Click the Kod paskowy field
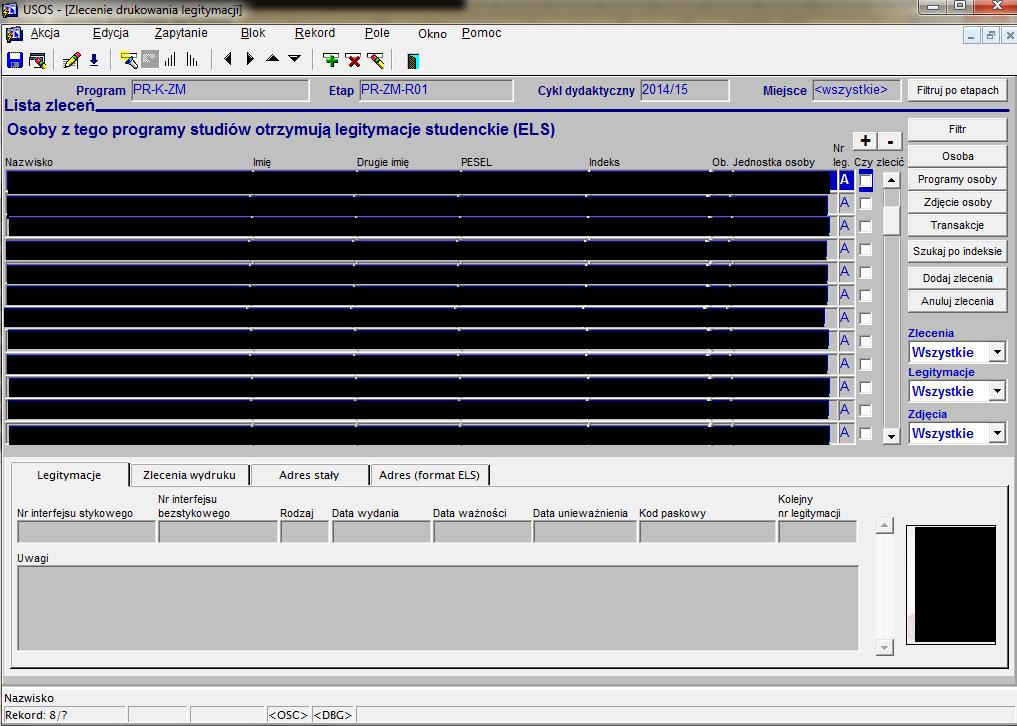 coord(707,532)
